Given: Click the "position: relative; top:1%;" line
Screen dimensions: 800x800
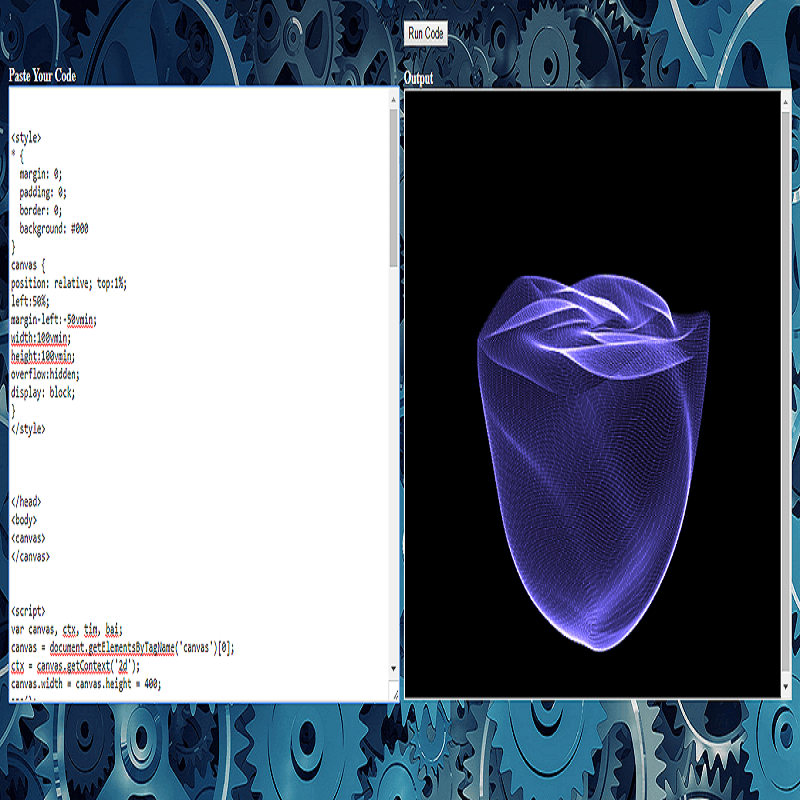Looking at the screenshot, I should pos(68,283).
